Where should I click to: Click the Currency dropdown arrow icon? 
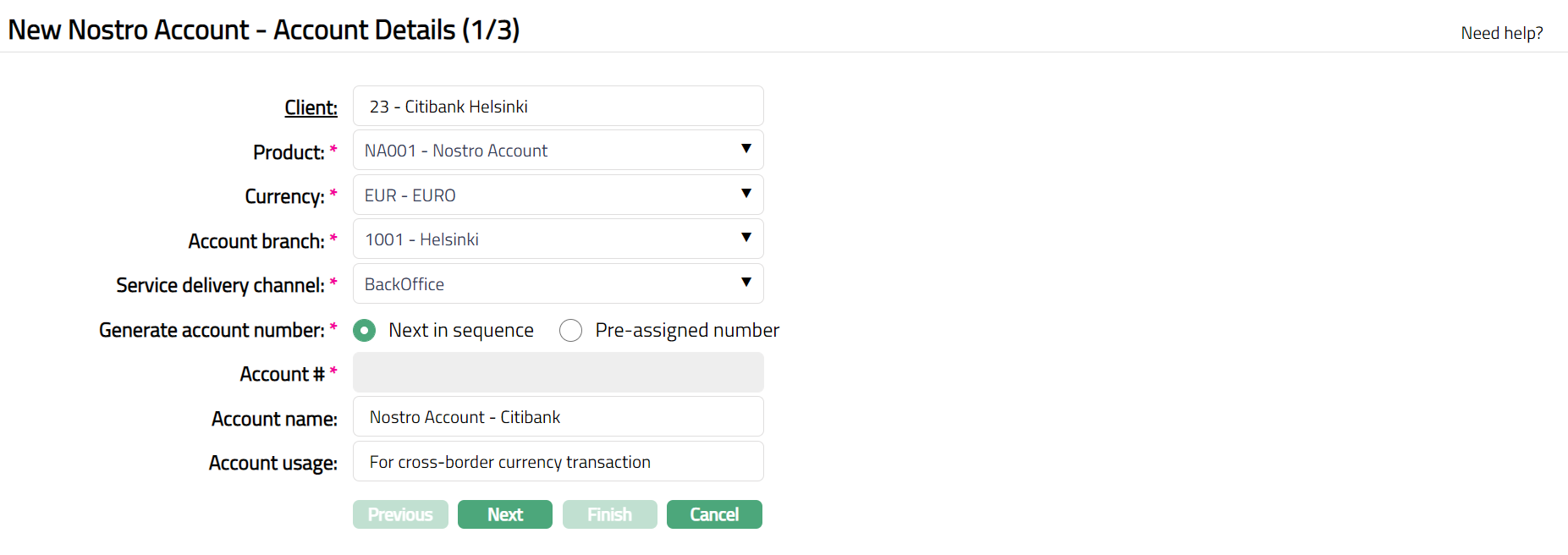(746, 194)
